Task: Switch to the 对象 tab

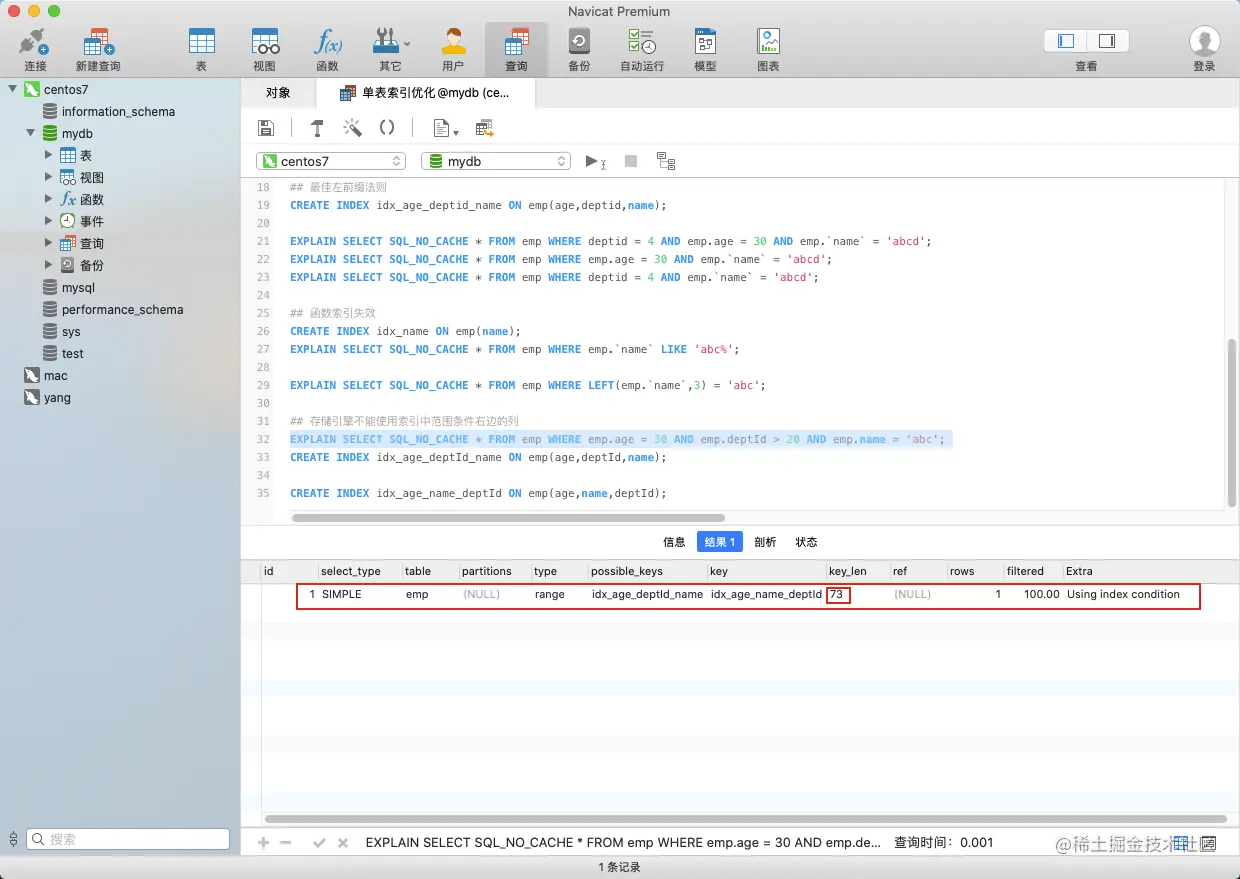Action: click(278, 93)
